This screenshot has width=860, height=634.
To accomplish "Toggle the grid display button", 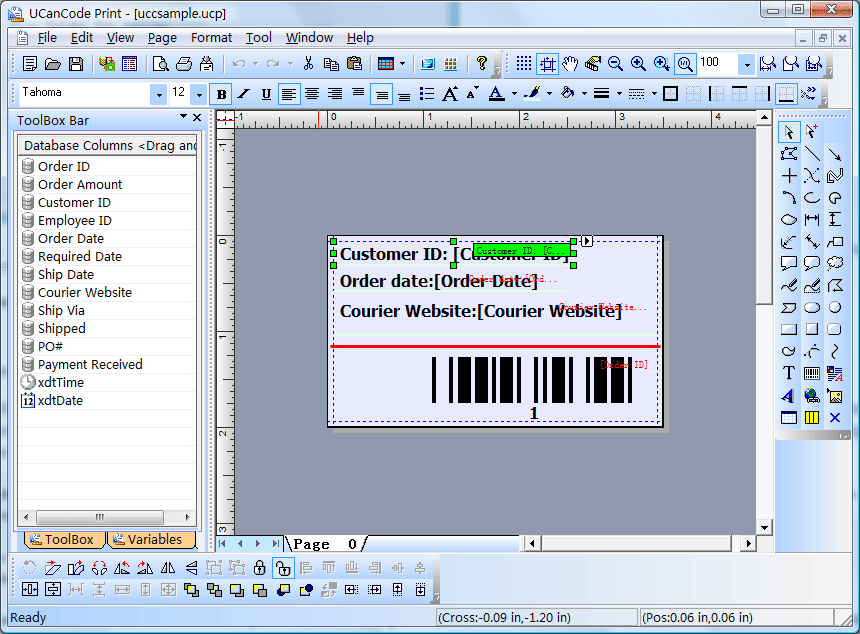I will click(524, 64).
